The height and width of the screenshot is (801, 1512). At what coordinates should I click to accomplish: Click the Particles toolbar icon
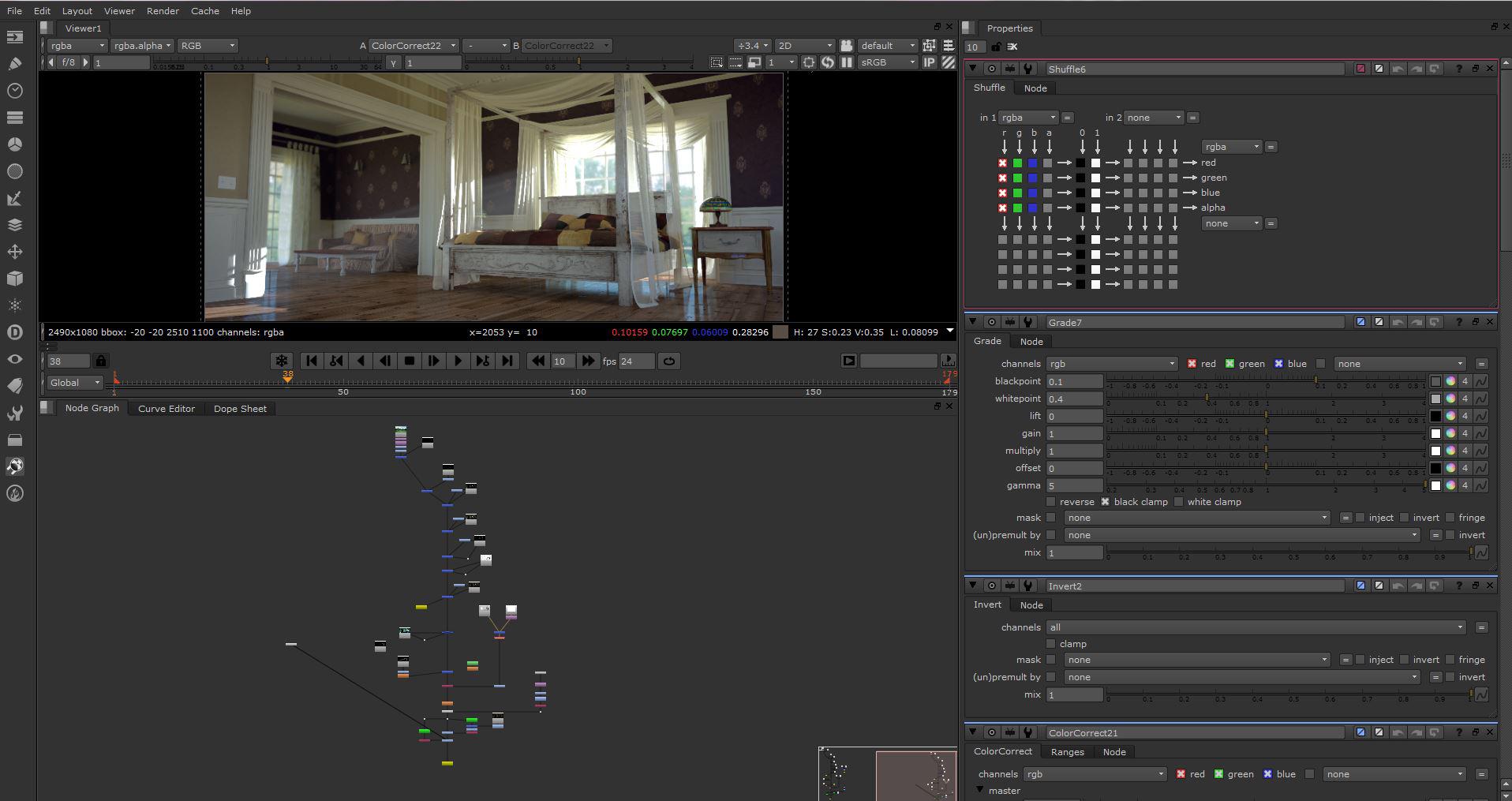click(x=14, y=305)
